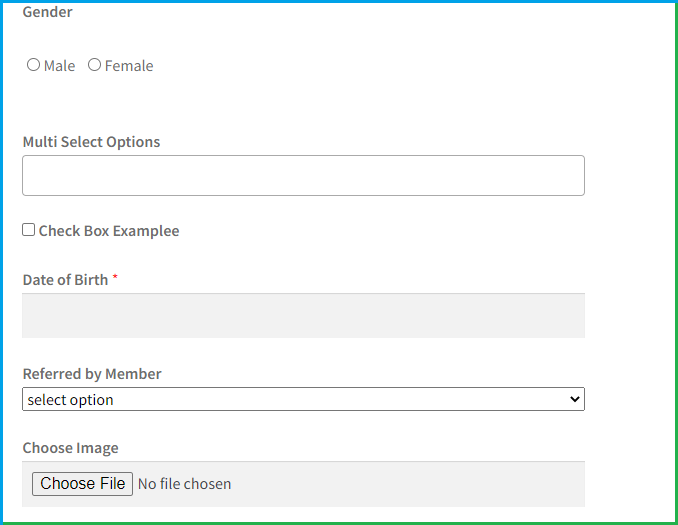Focus the Date of Birth field
The height and width of the screenshot is (525, 678).
[303, 315]
